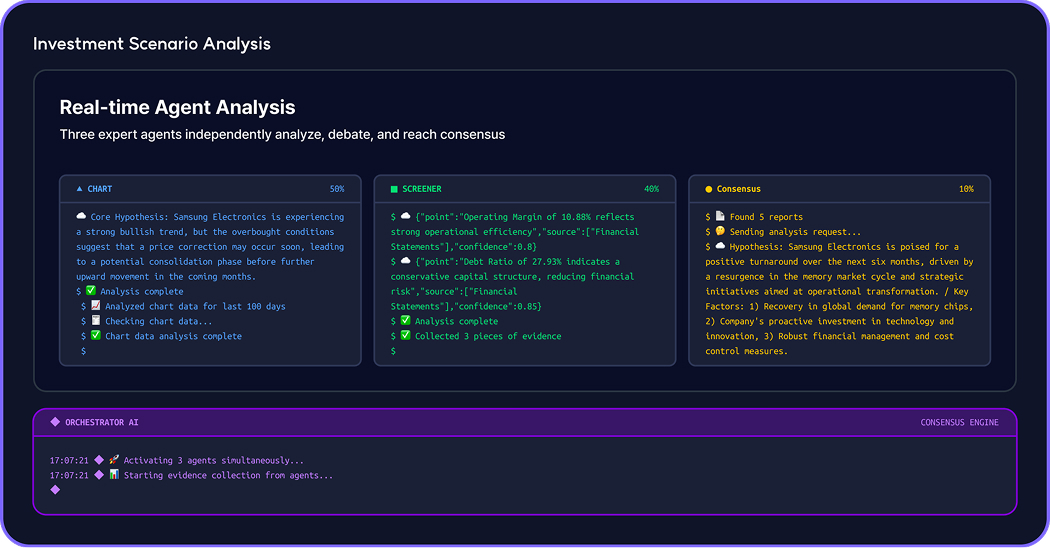Click the Screener's Analysis complete checkmark

[x=405, y=321]
